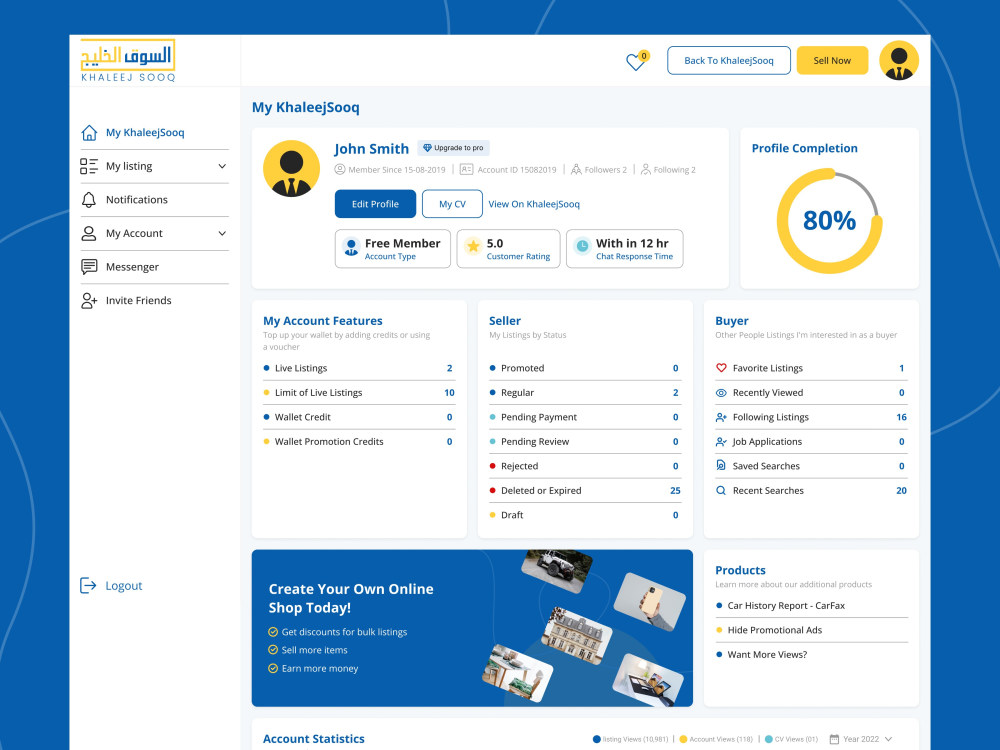Click the My CV button
The height and width of the screenshot is (750, 1000).
click(x=452, y=204)
